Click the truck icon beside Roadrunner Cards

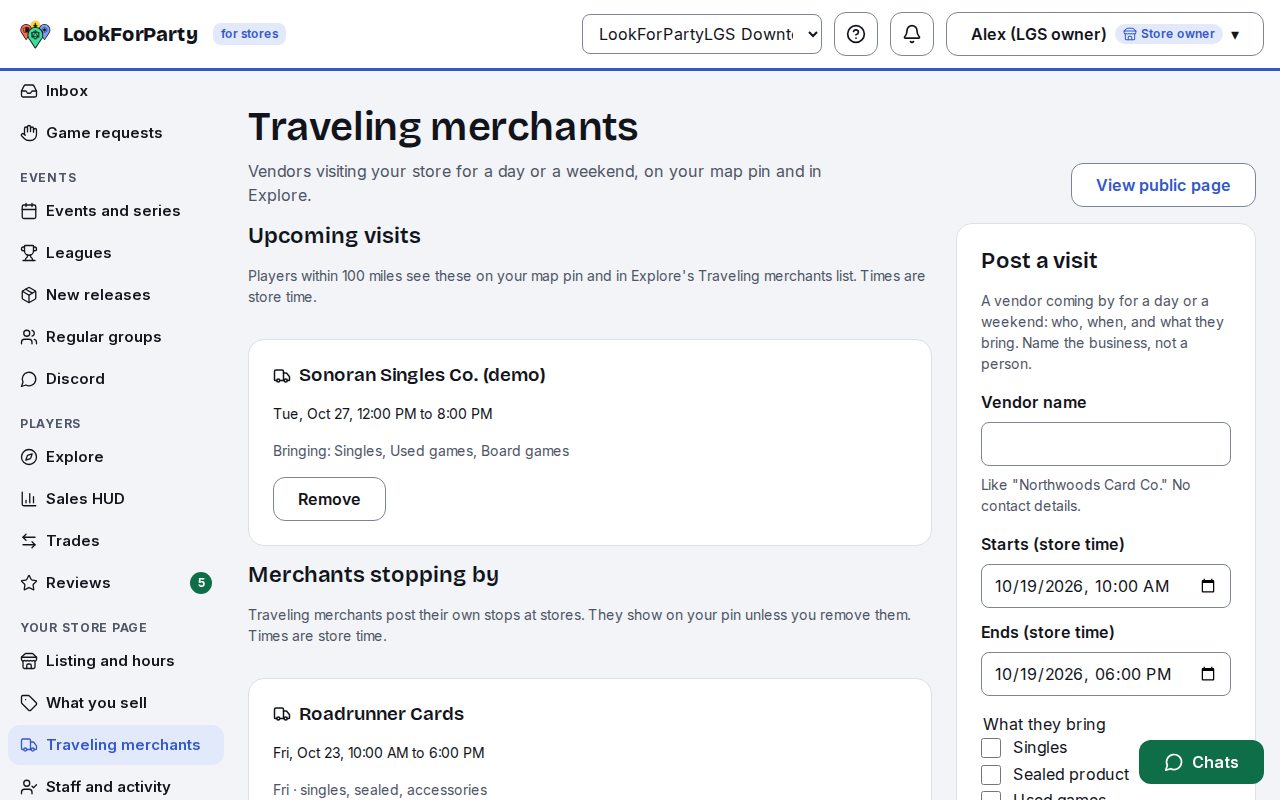[x=282, y=714]
